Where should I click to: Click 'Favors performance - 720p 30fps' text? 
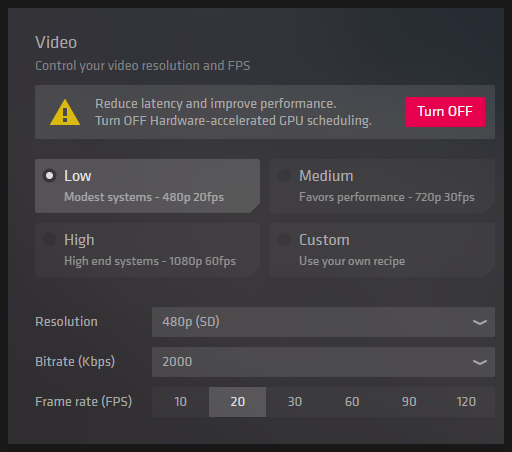[387, 197]
